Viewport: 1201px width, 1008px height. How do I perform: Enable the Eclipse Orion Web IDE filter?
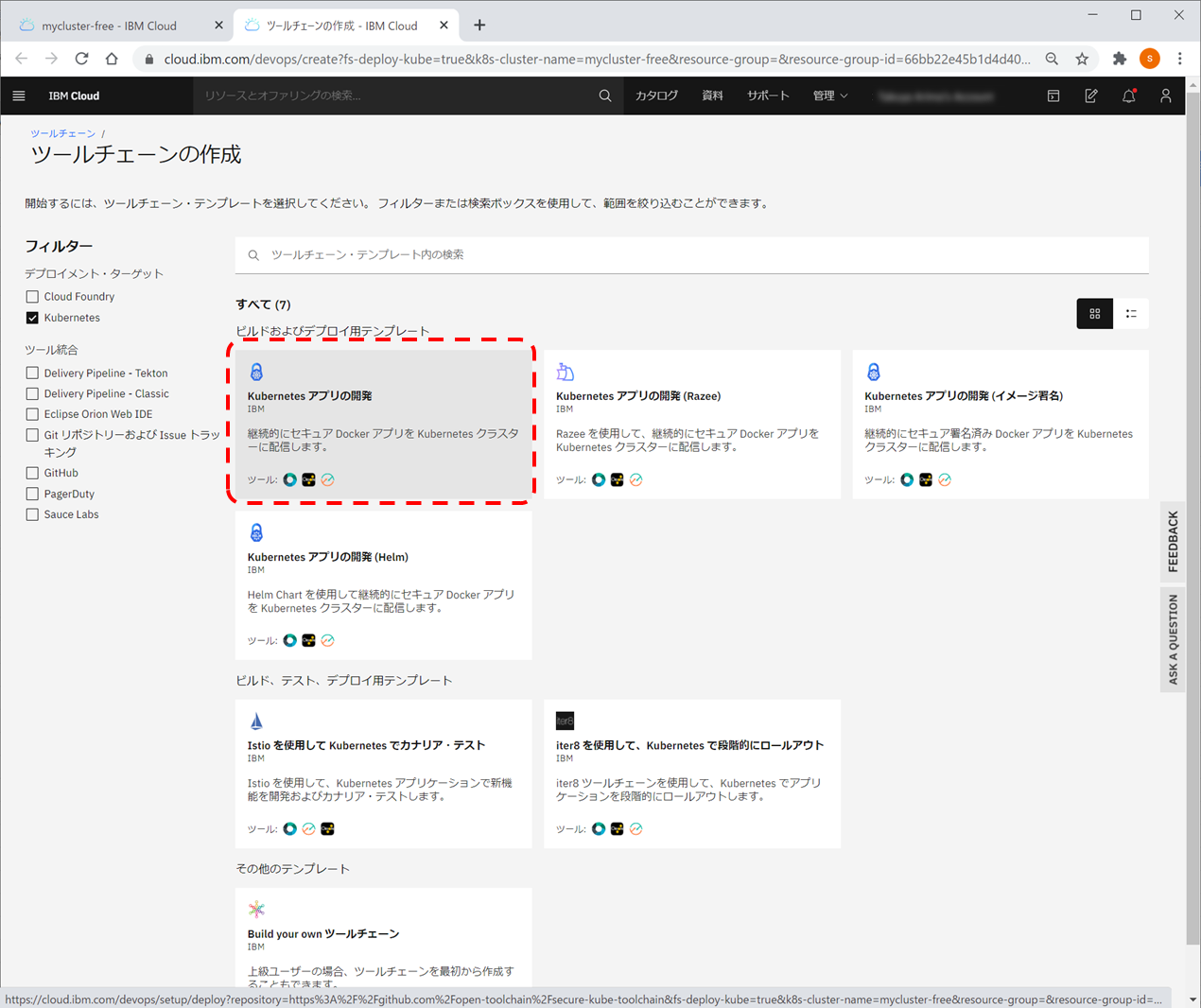point(32,414)
